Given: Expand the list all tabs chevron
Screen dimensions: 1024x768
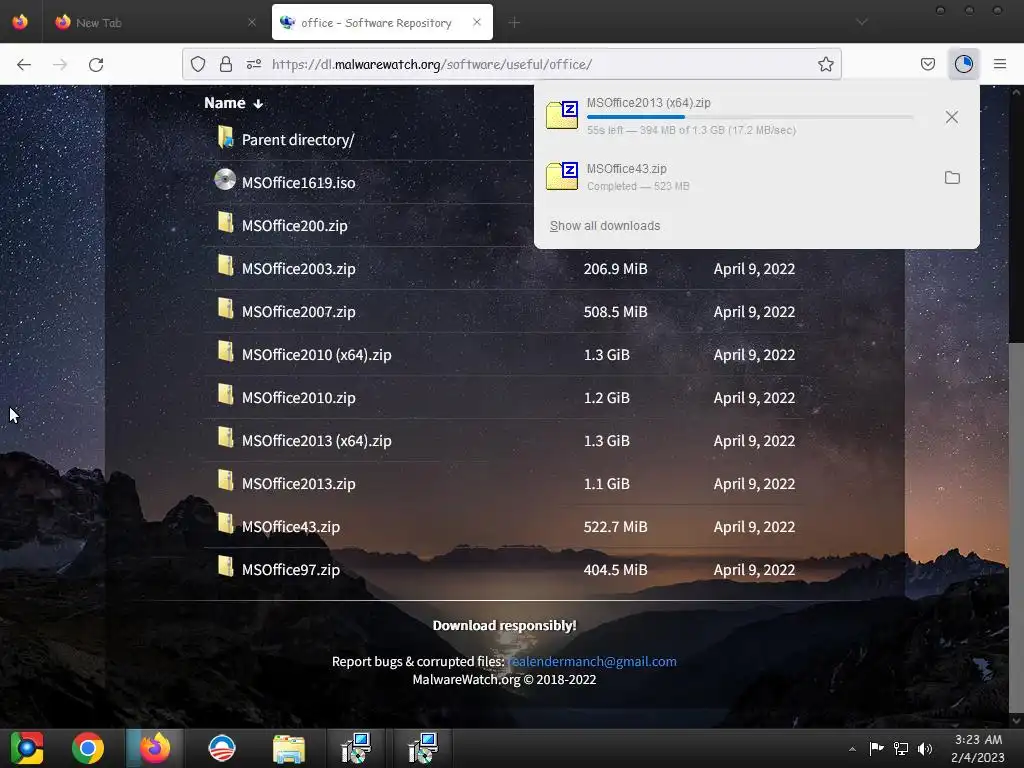Looking at the screenshot, I should [861, 22].
